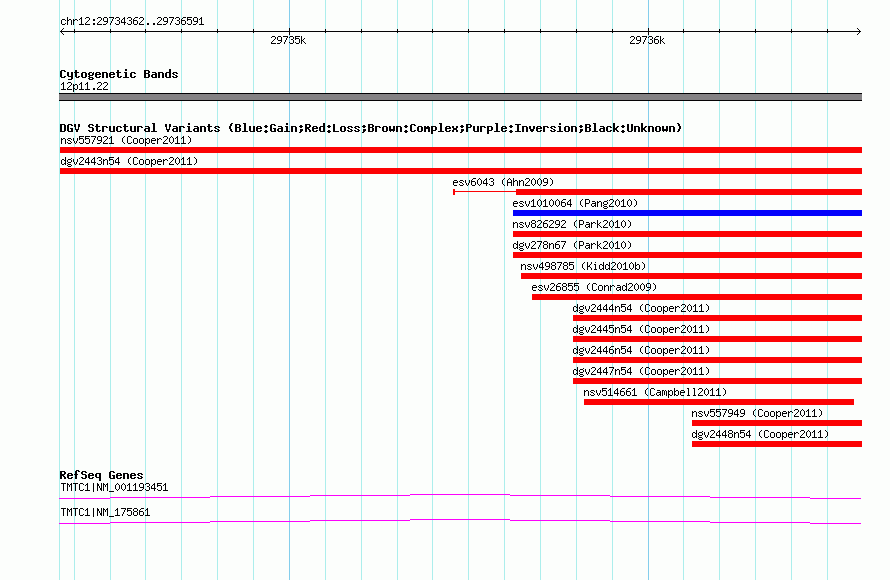This screenshot has width=890, height=580.
Task: Click the magenta TMTC1 NM_175861 gene line
Action: pos(460,522)
